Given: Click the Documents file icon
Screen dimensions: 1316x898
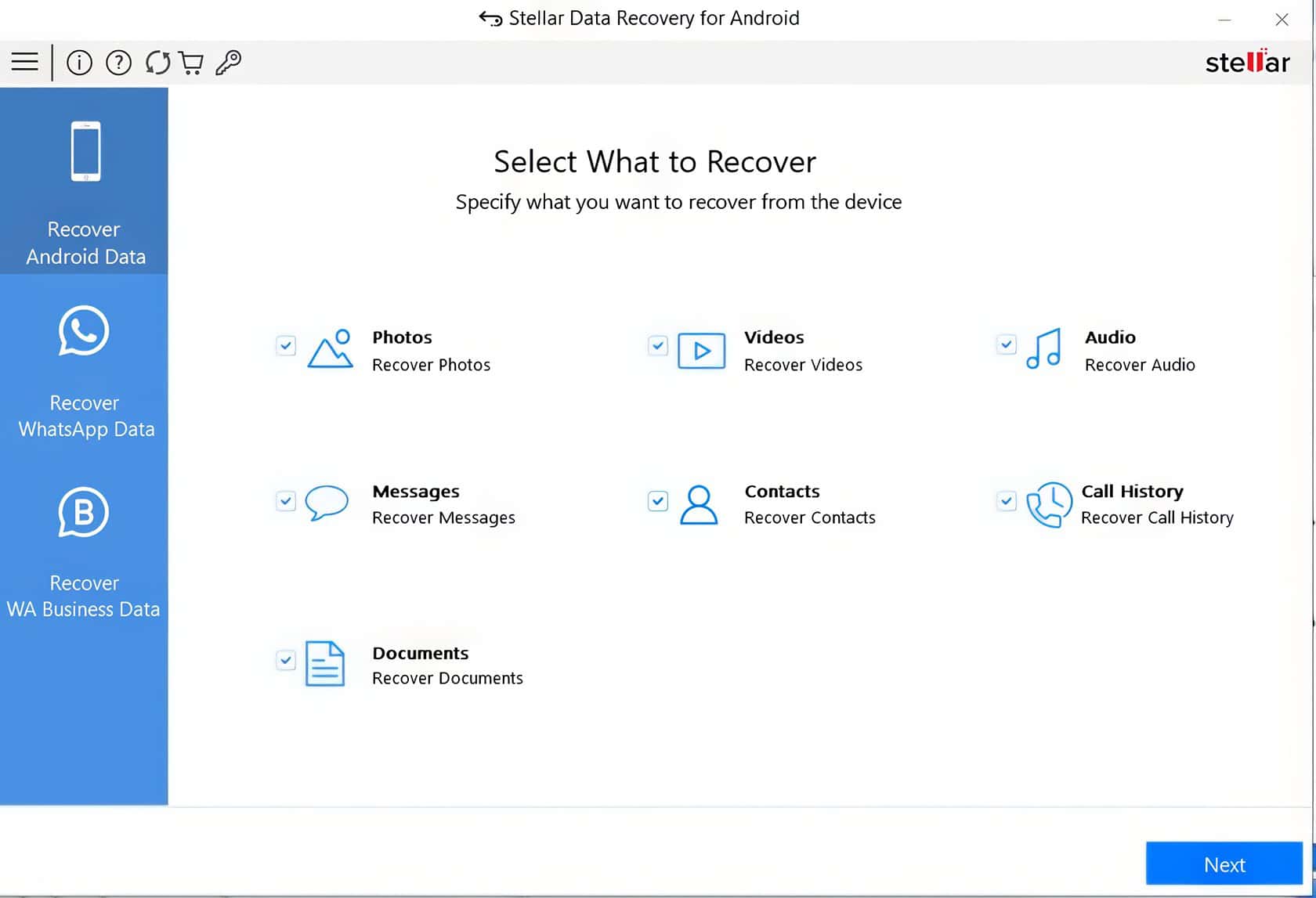Looking at the screenshot, I should coord(324,664).
